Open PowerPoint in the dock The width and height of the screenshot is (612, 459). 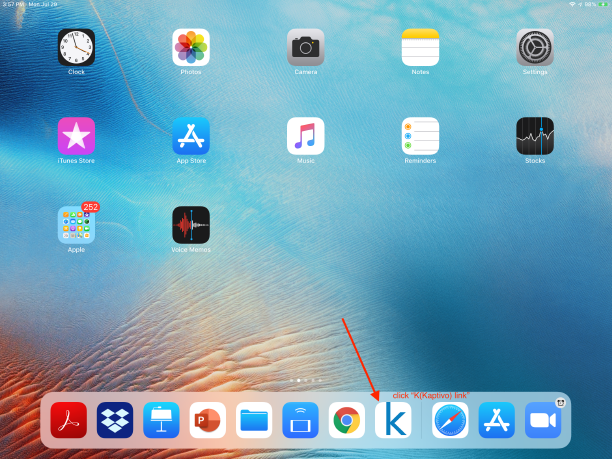[208, 420]
